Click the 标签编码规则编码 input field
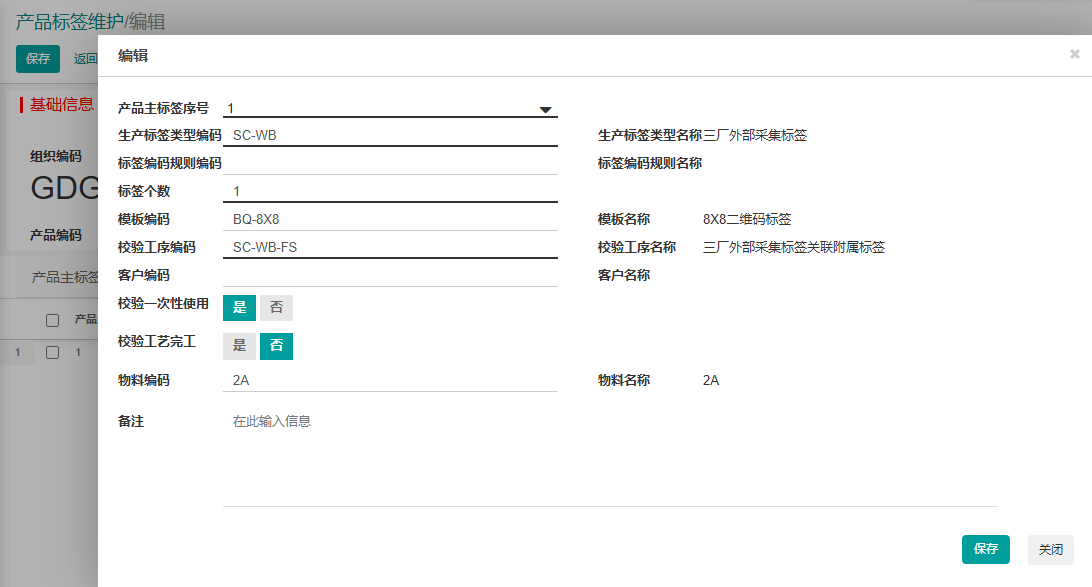The height and width of the screenshot is (587, 1092). click(390, 163)
